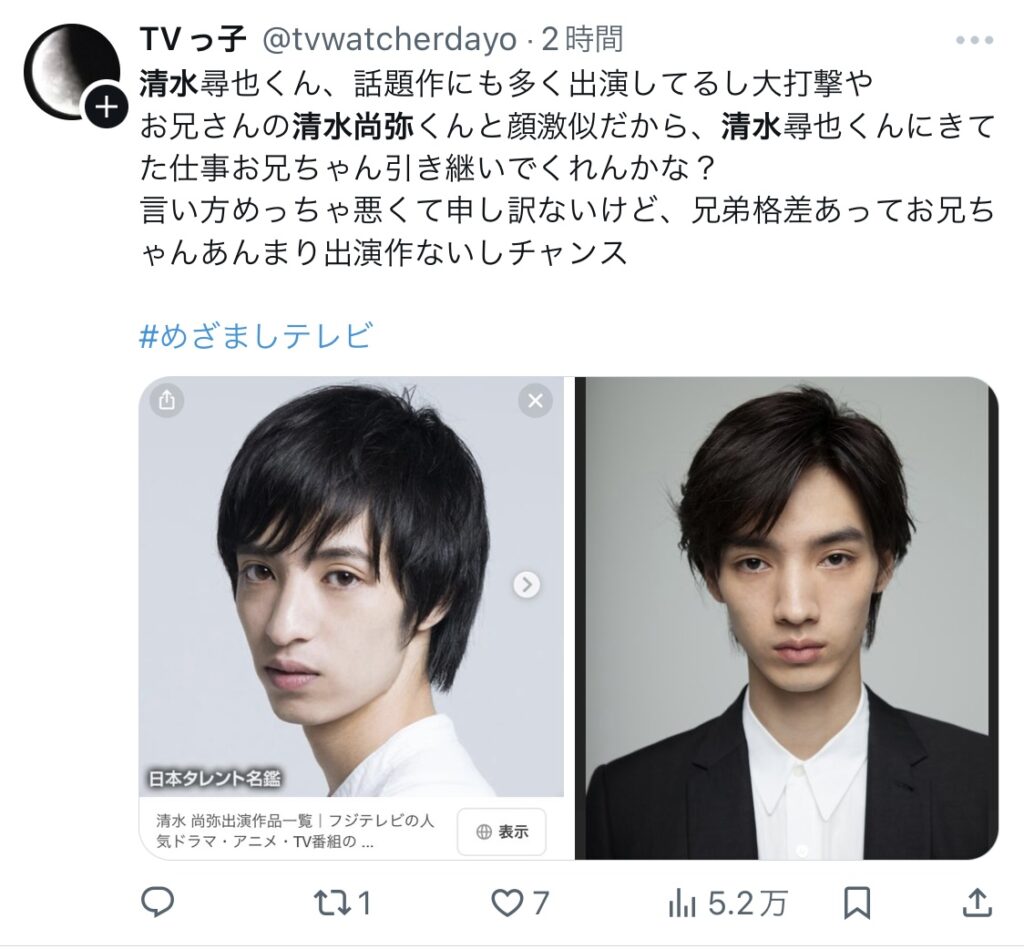This screenshot has height=949, width=1024.
Task: Advance to next image with the right chevron
Action: (526, 585)
